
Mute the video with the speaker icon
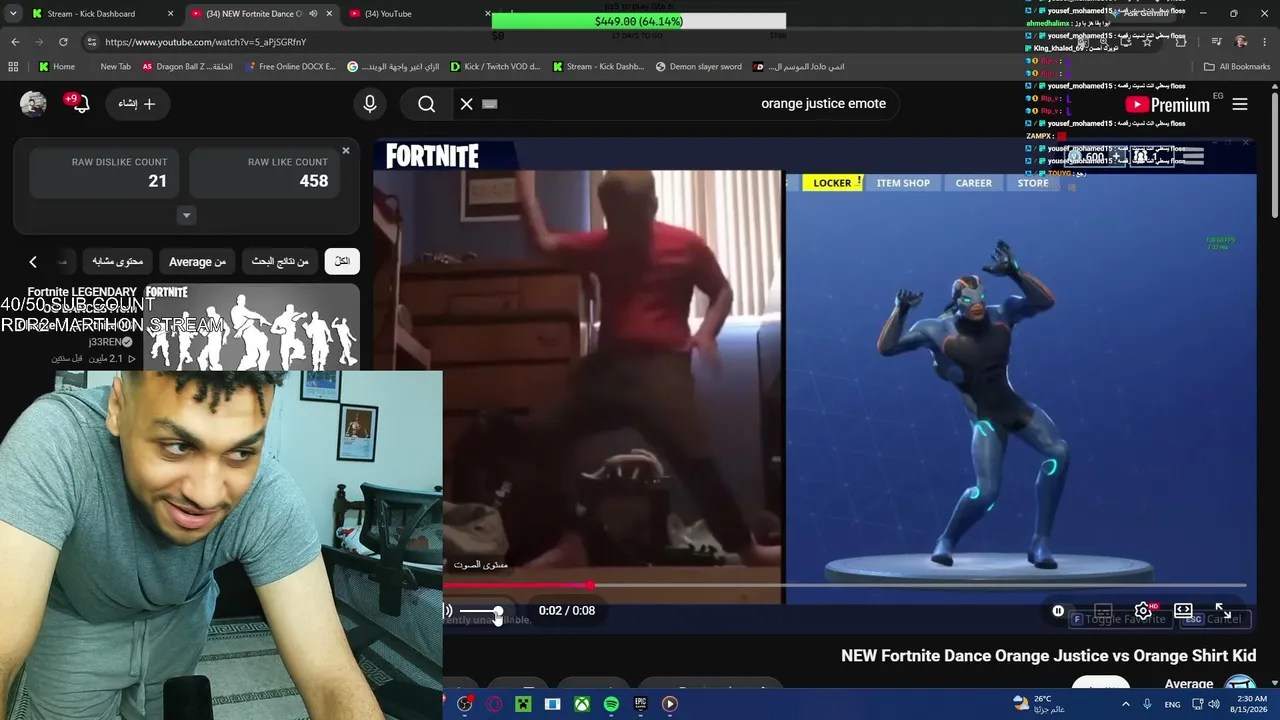(x=447, y=611)
